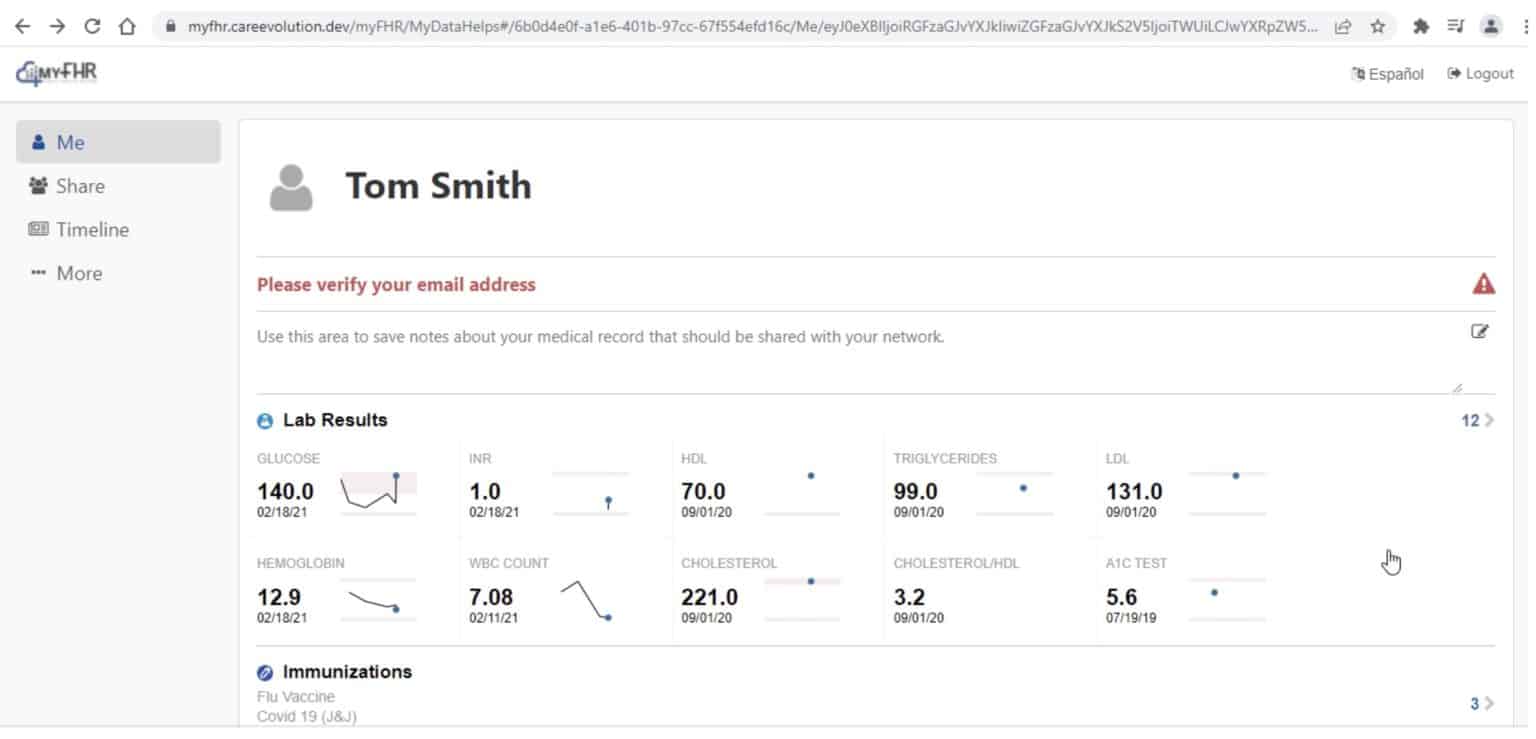Screen dimensions: 1536x739
Task: Click the verify your email address message
Action: [x=396, y=284]
